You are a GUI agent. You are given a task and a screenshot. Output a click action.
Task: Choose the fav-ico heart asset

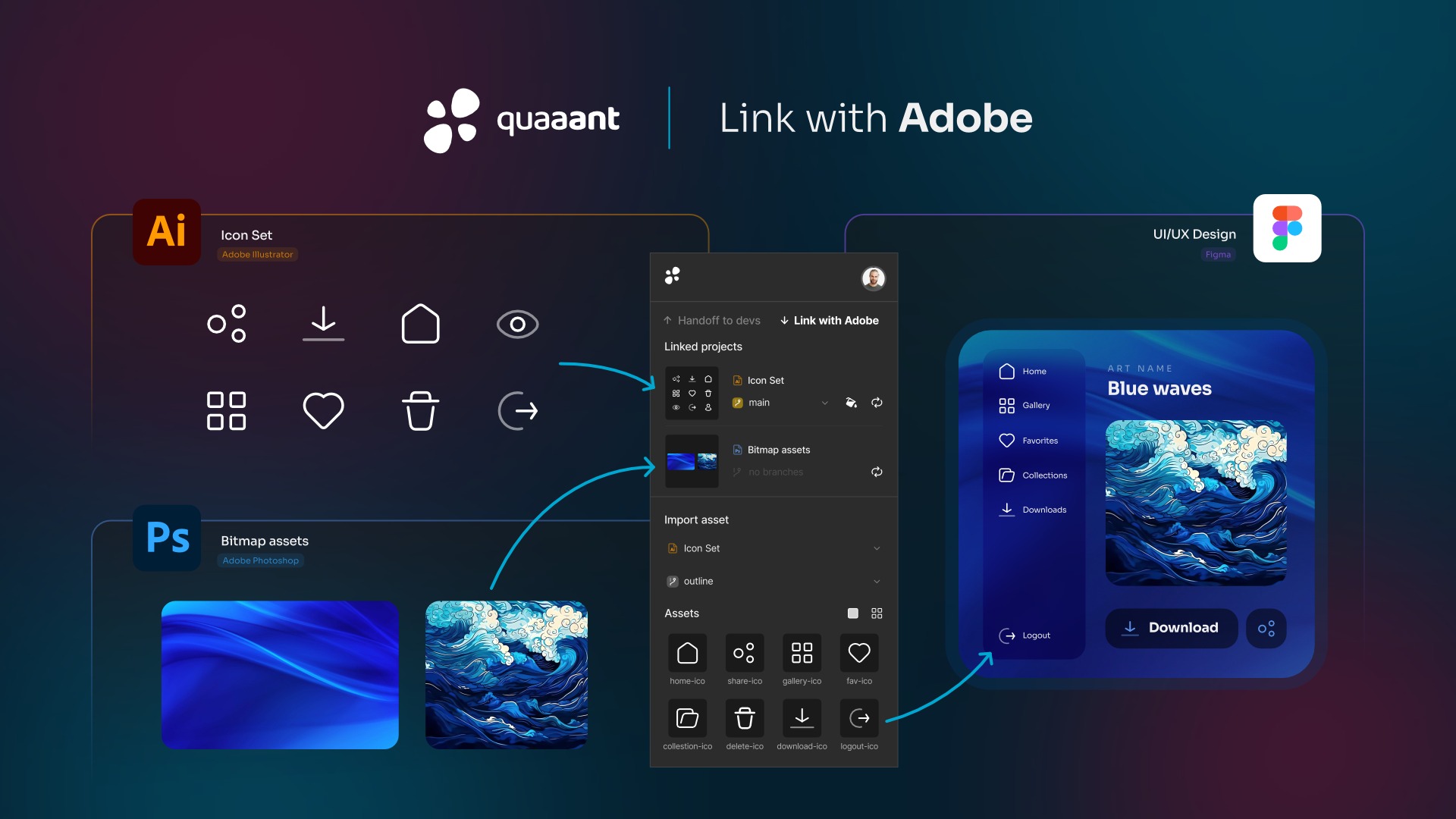pos(859,653)
